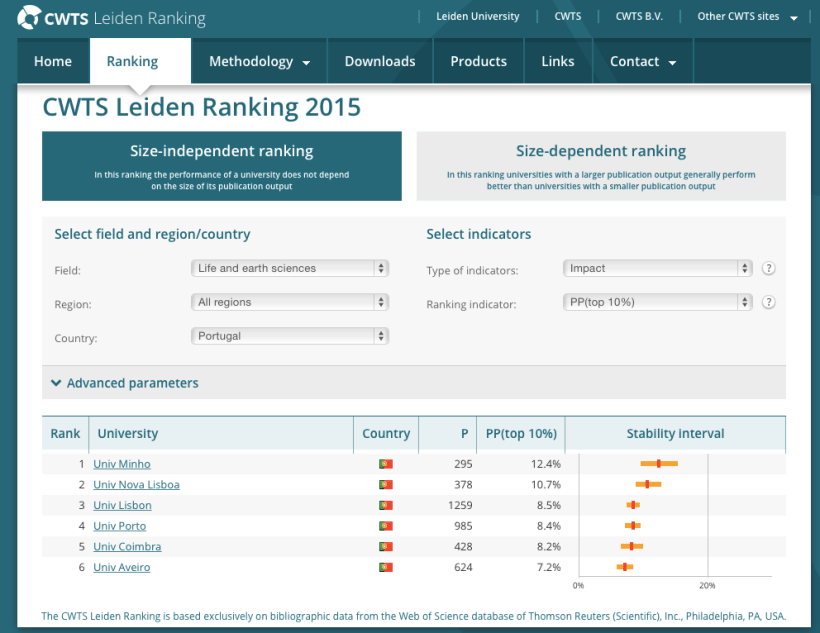Open the Country dropdown showing Portugal
820x633 pixels.
click(289, 336)
